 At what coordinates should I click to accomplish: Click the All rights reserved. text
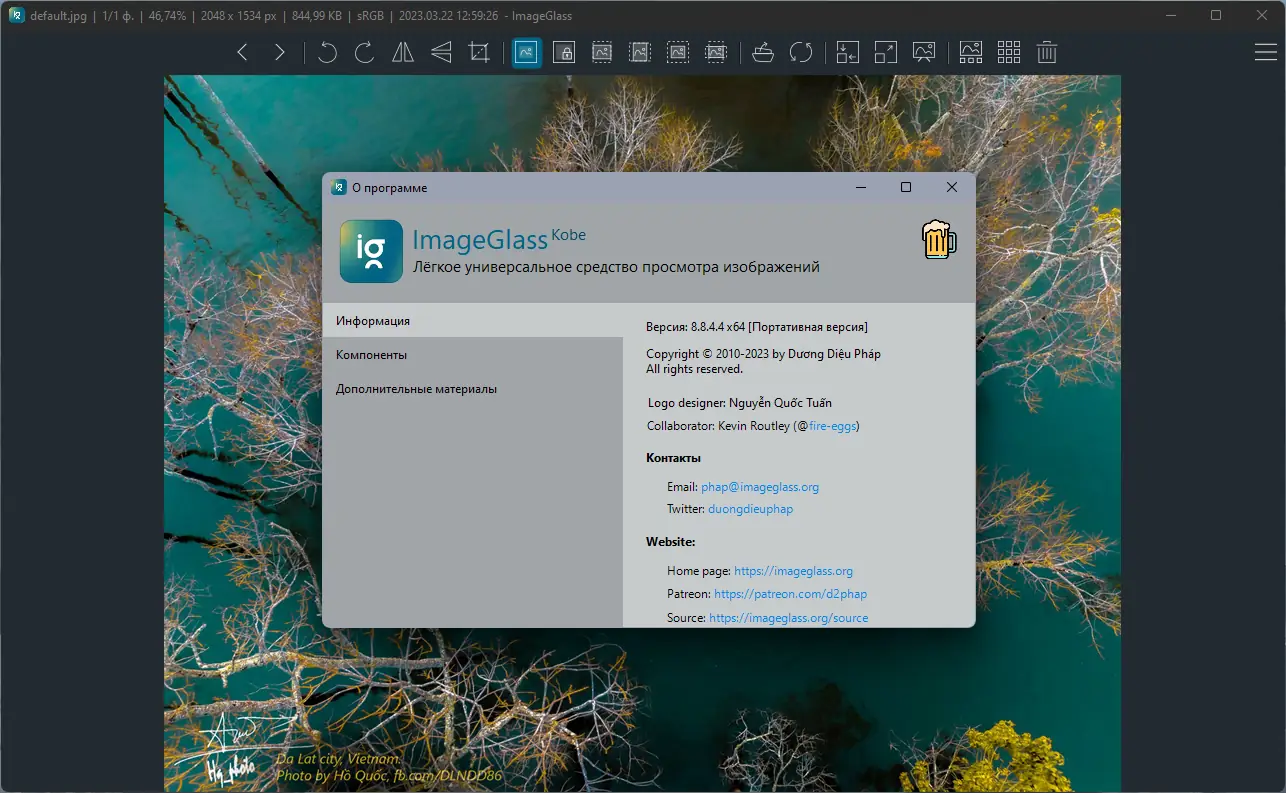click(x=694, y=369)
